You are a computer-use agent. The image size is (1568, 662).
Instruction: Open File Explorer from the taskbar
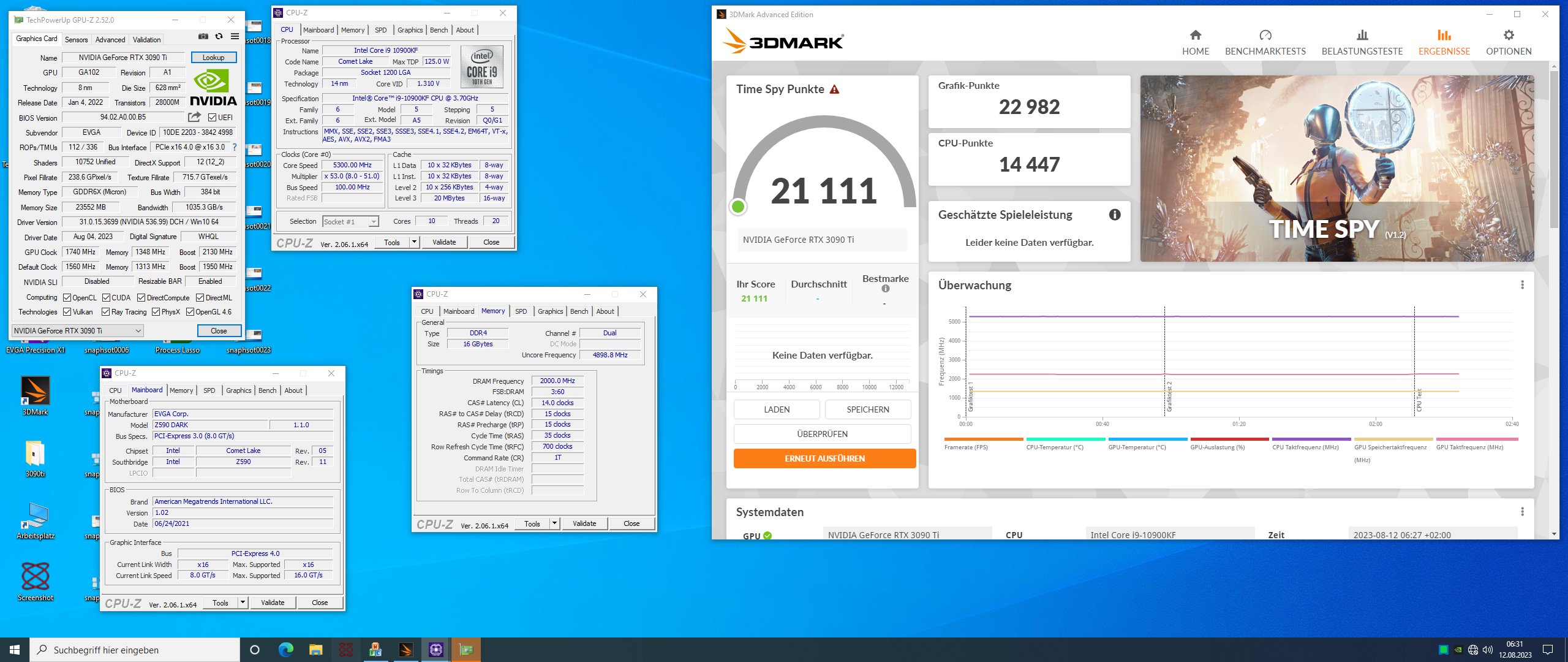point(315,650)
